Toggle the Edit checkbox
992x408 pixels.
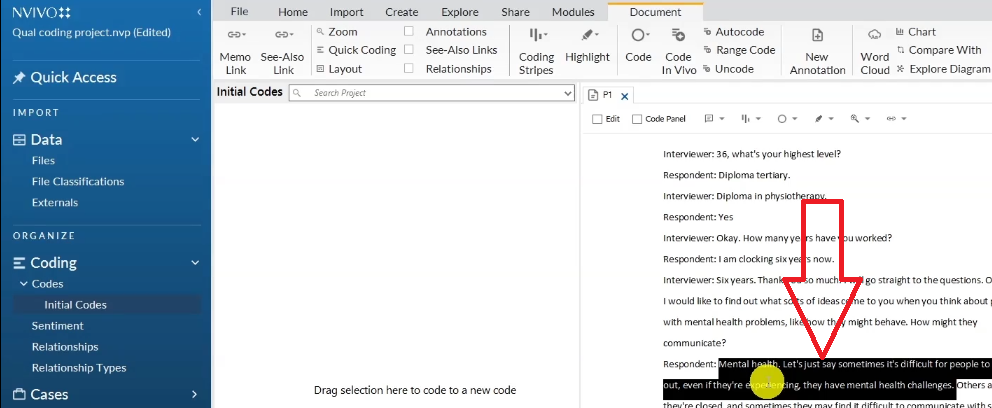tap(597, 119)
